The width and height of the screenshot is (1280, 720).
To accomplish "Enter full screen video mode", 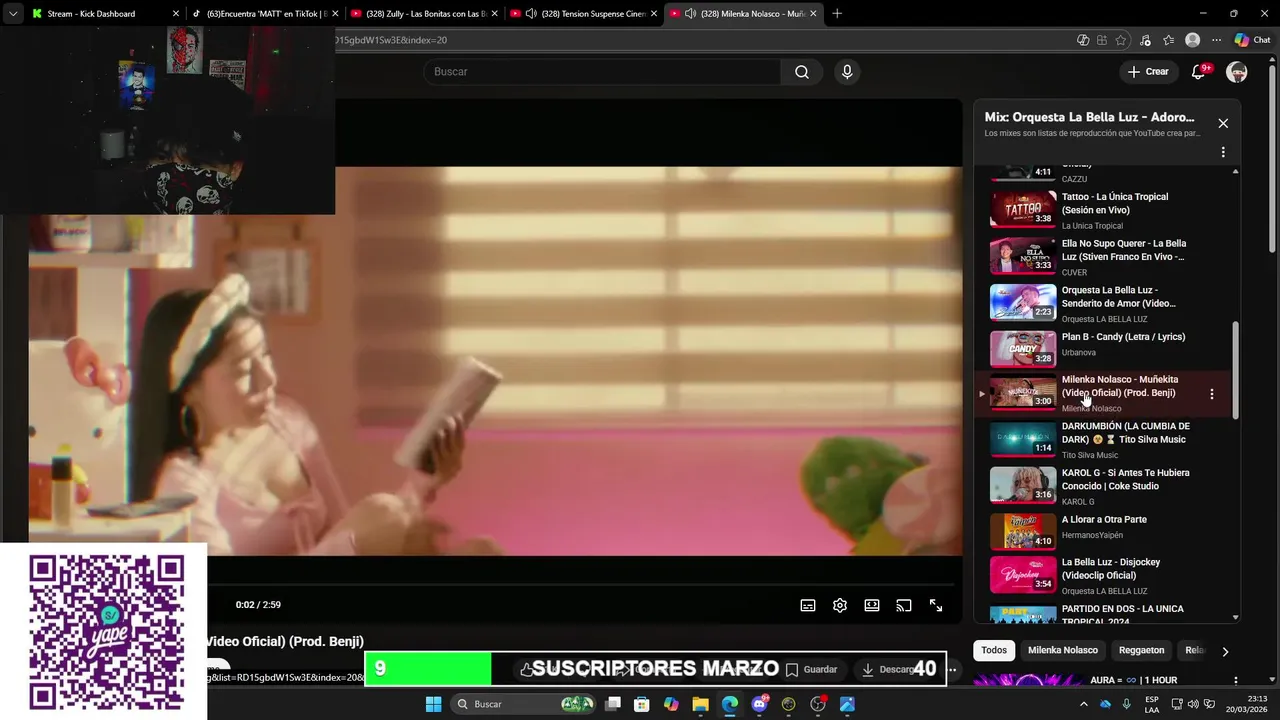I will pos(936,605).
